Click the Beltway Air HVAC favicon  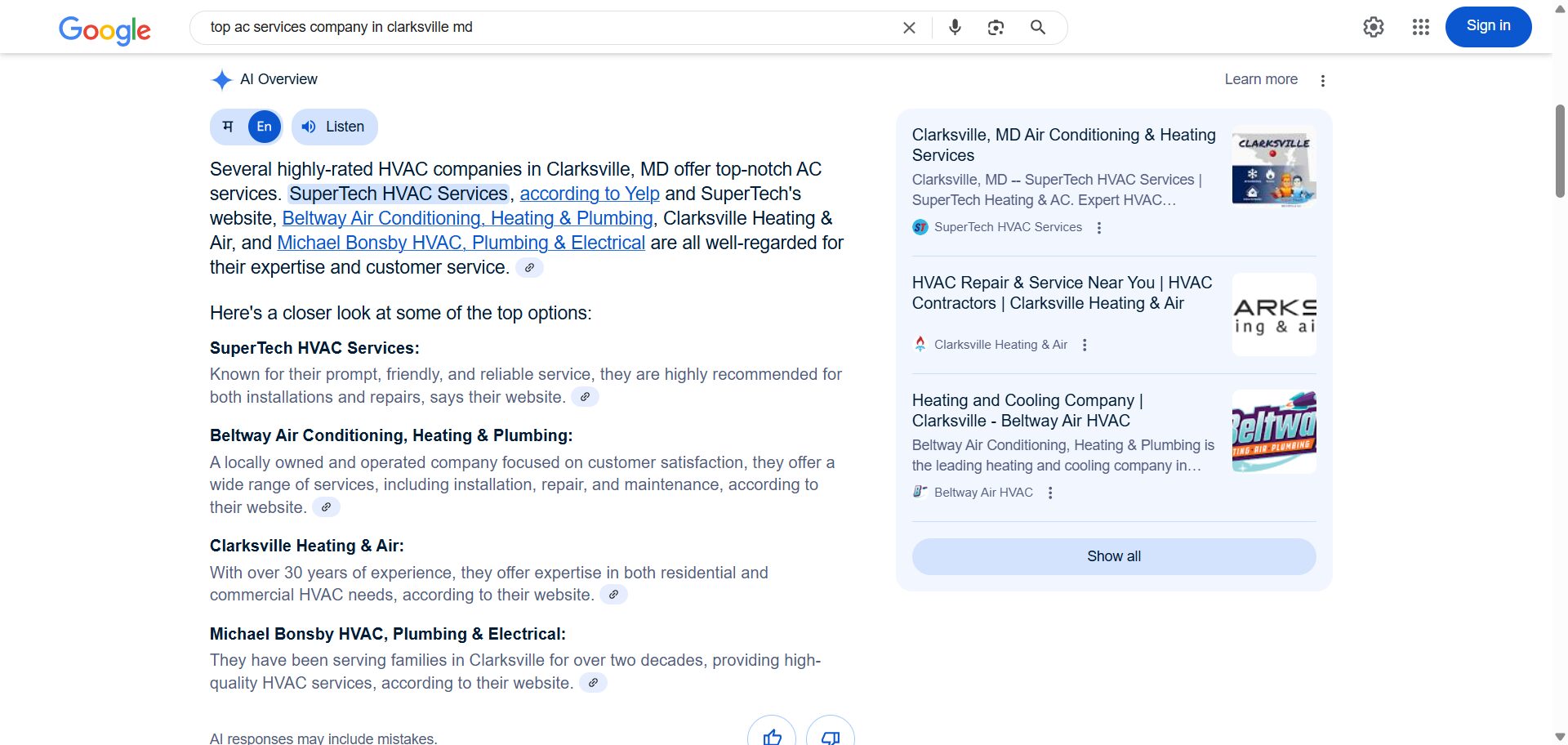pos(920,492)
